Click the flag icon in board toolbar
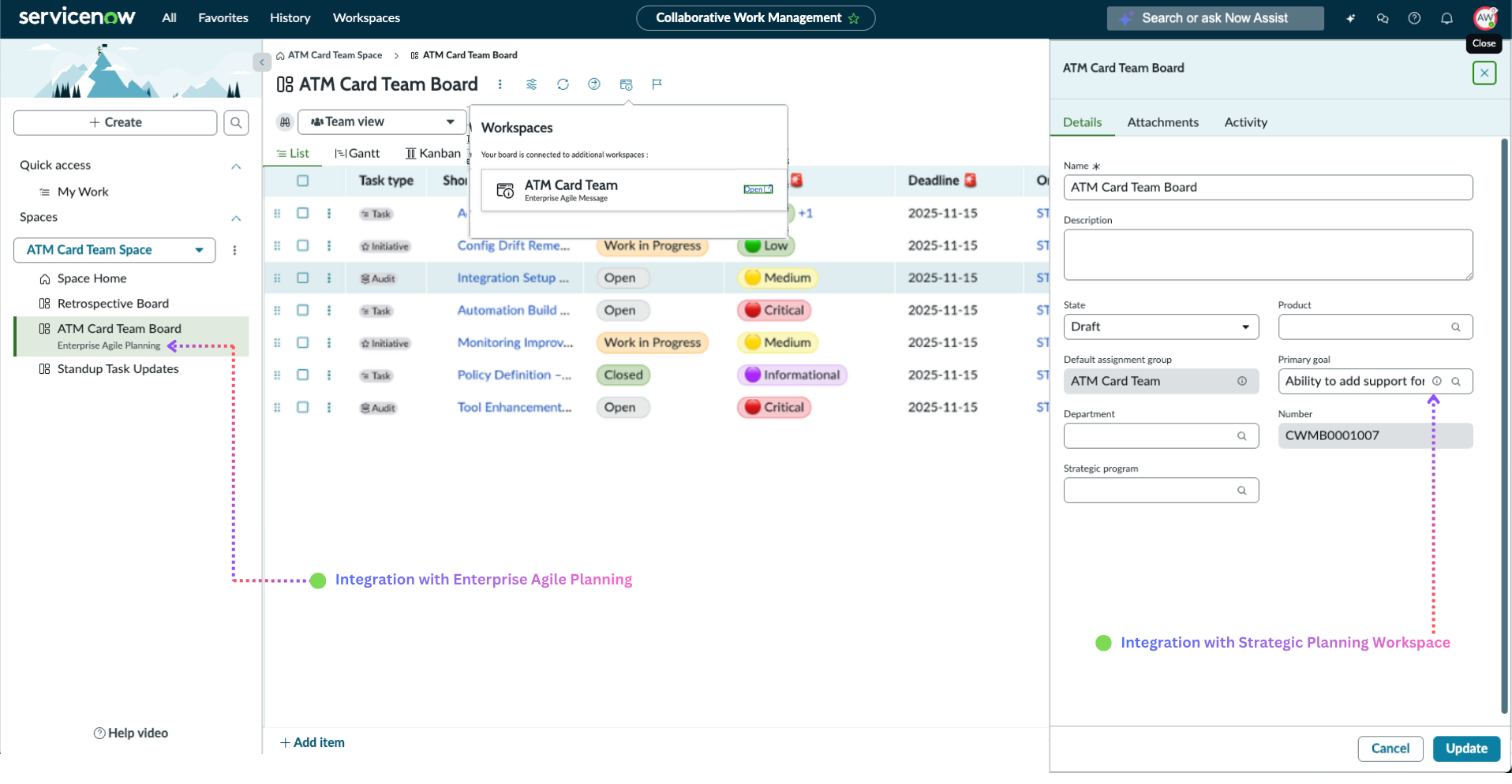Screen dimensions: 1512x784 657,84
